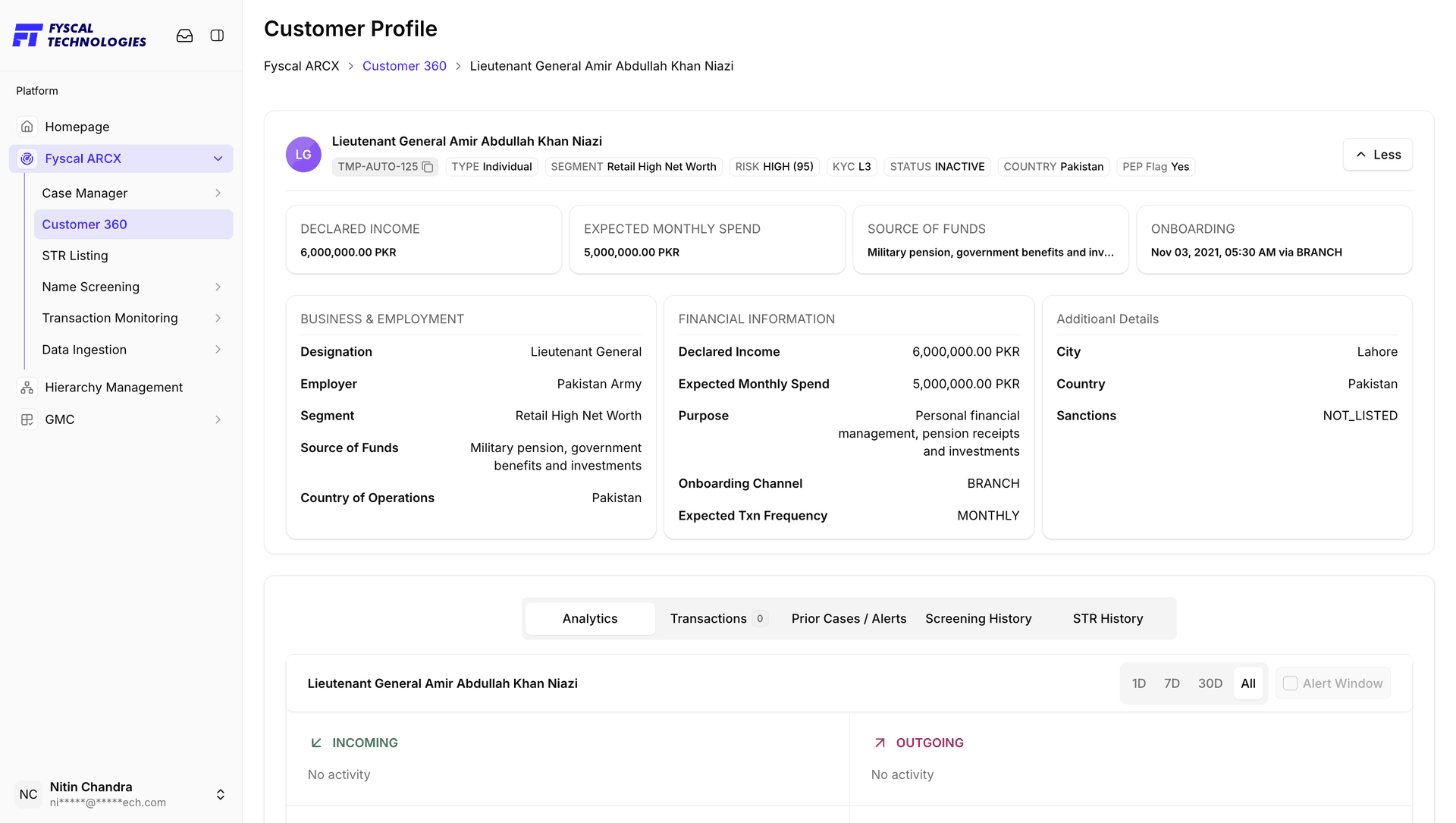Click the GMC grid icon
Viewport: 1456px width, 823px height.
(27, 419)
